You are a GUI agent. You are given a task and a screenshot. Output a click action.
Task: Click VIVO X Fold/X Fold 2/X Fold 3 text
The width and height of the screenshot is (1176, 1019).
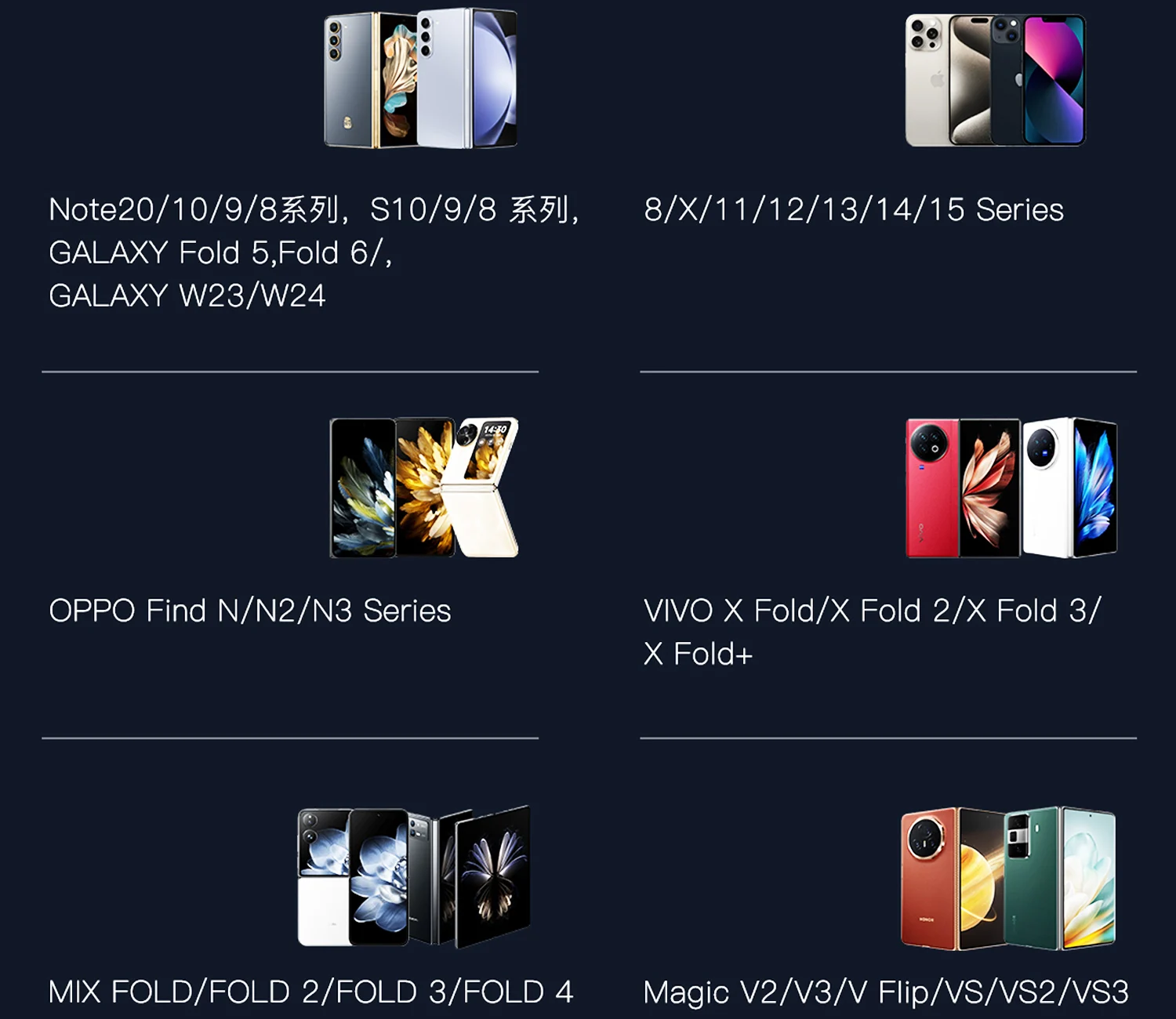click(873, 610)
